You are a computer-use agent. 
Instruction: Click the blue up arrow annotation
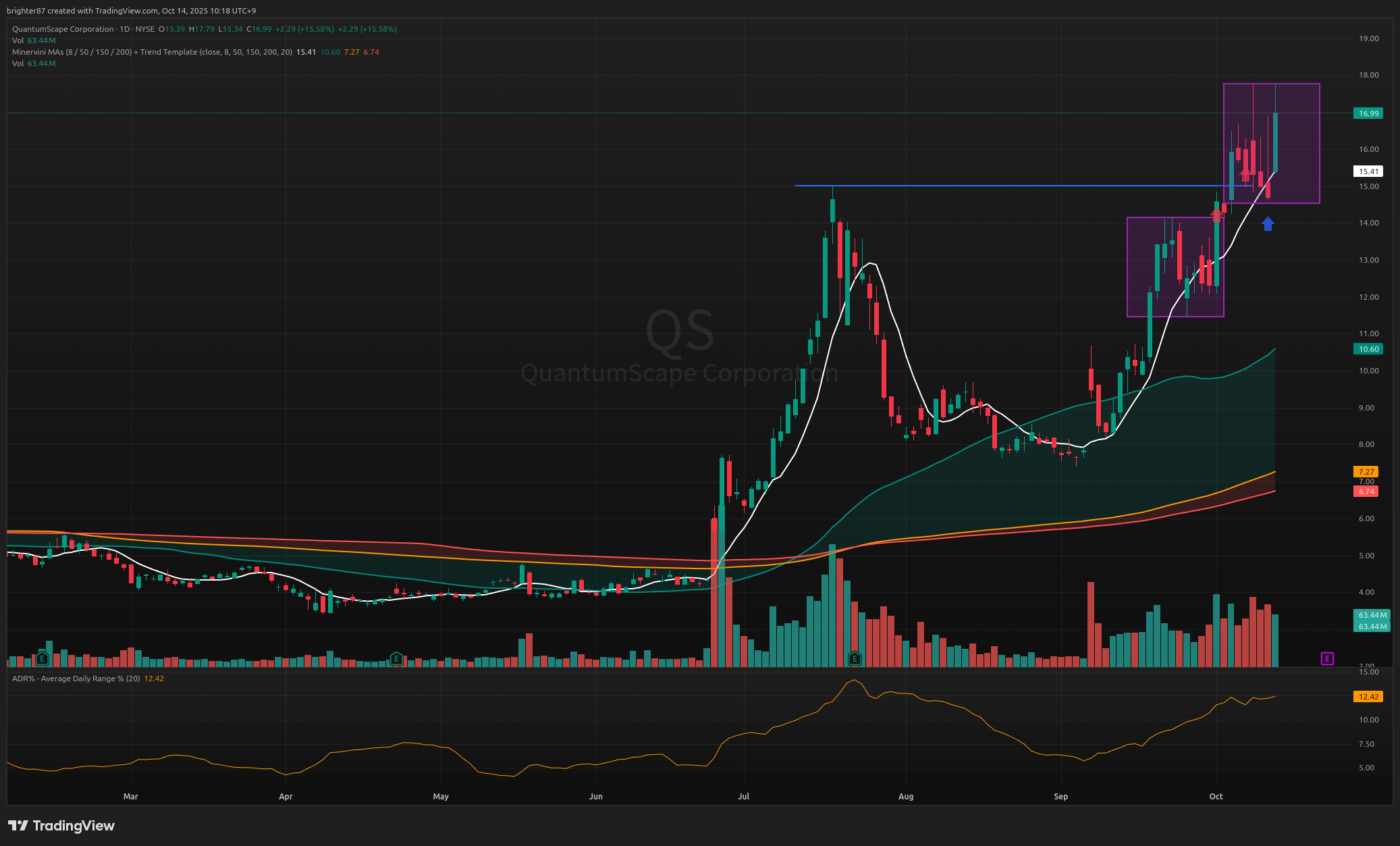1268,224
